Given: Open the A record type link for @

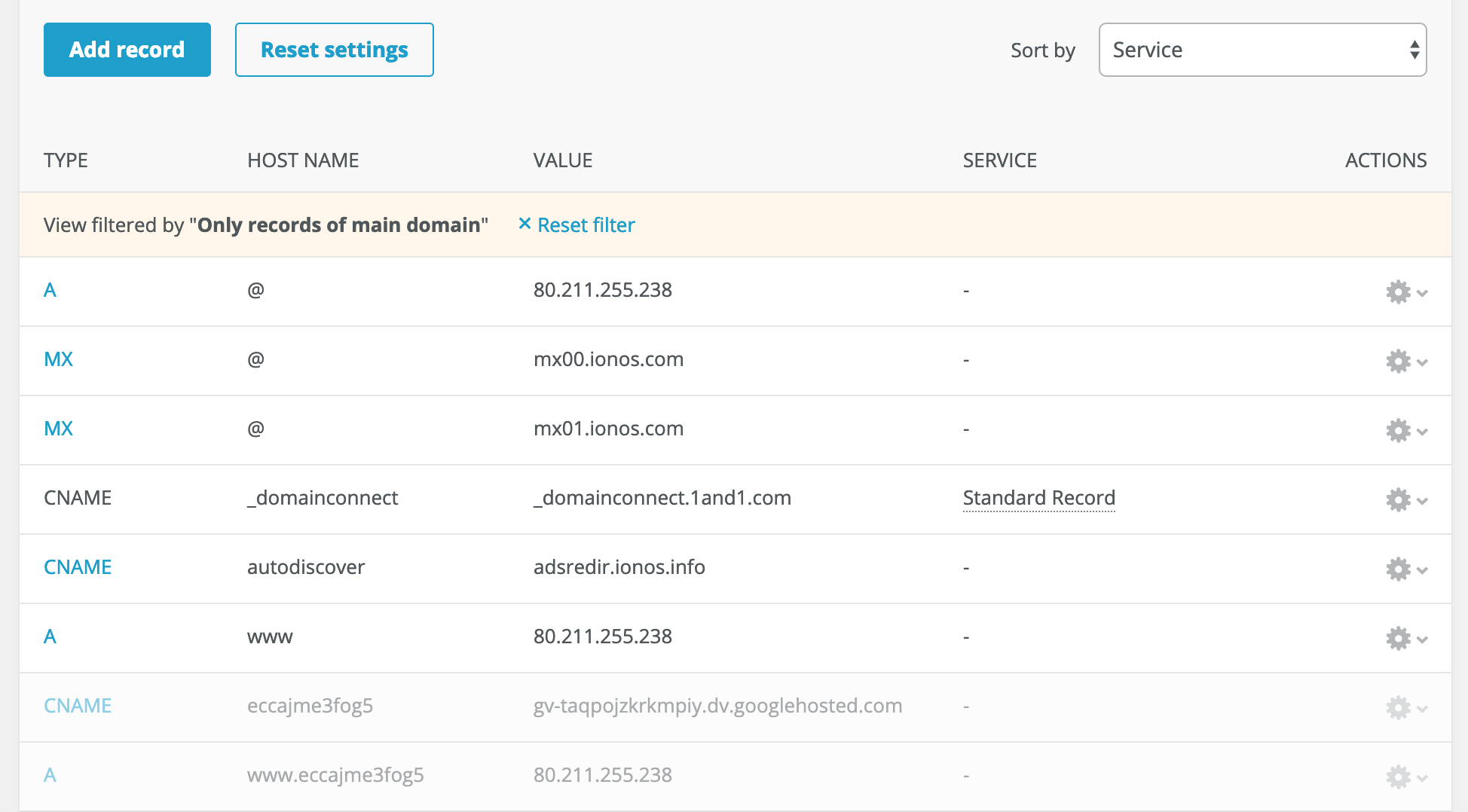Looking at the screenshot, I should 50,290.
